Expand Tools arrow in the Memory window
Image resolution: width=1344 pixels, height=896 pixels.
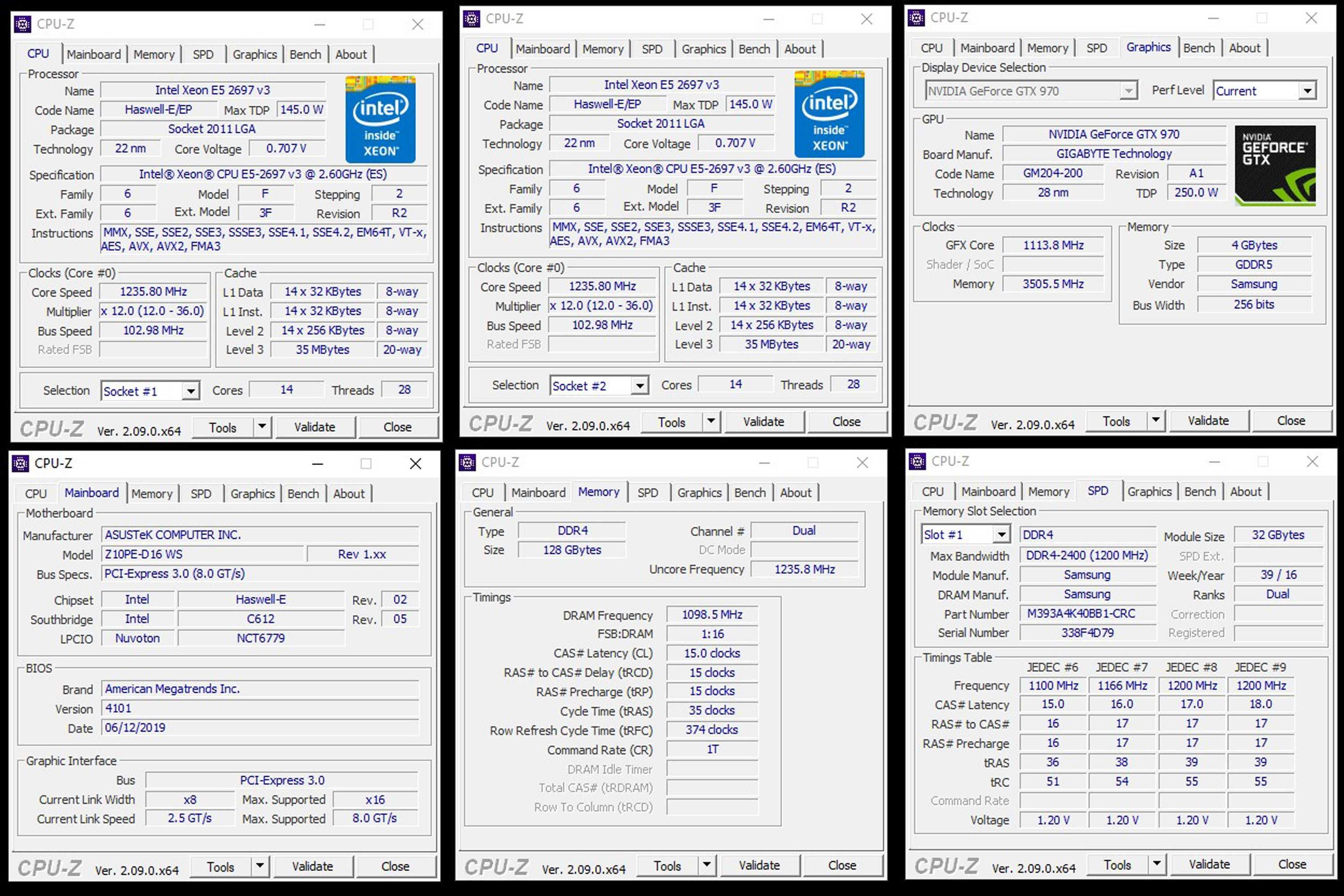(706, 865)
